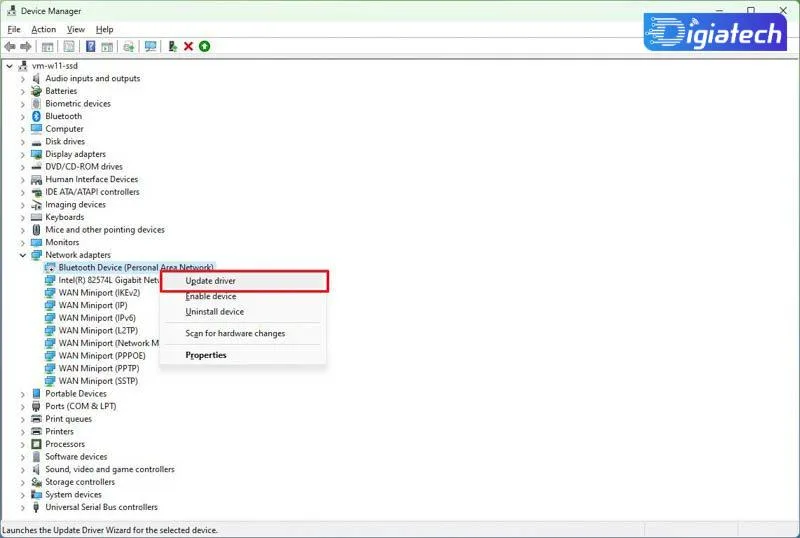Click the Printers category icon
Viewport: 800px width, 538px height.
coord(36,431)
